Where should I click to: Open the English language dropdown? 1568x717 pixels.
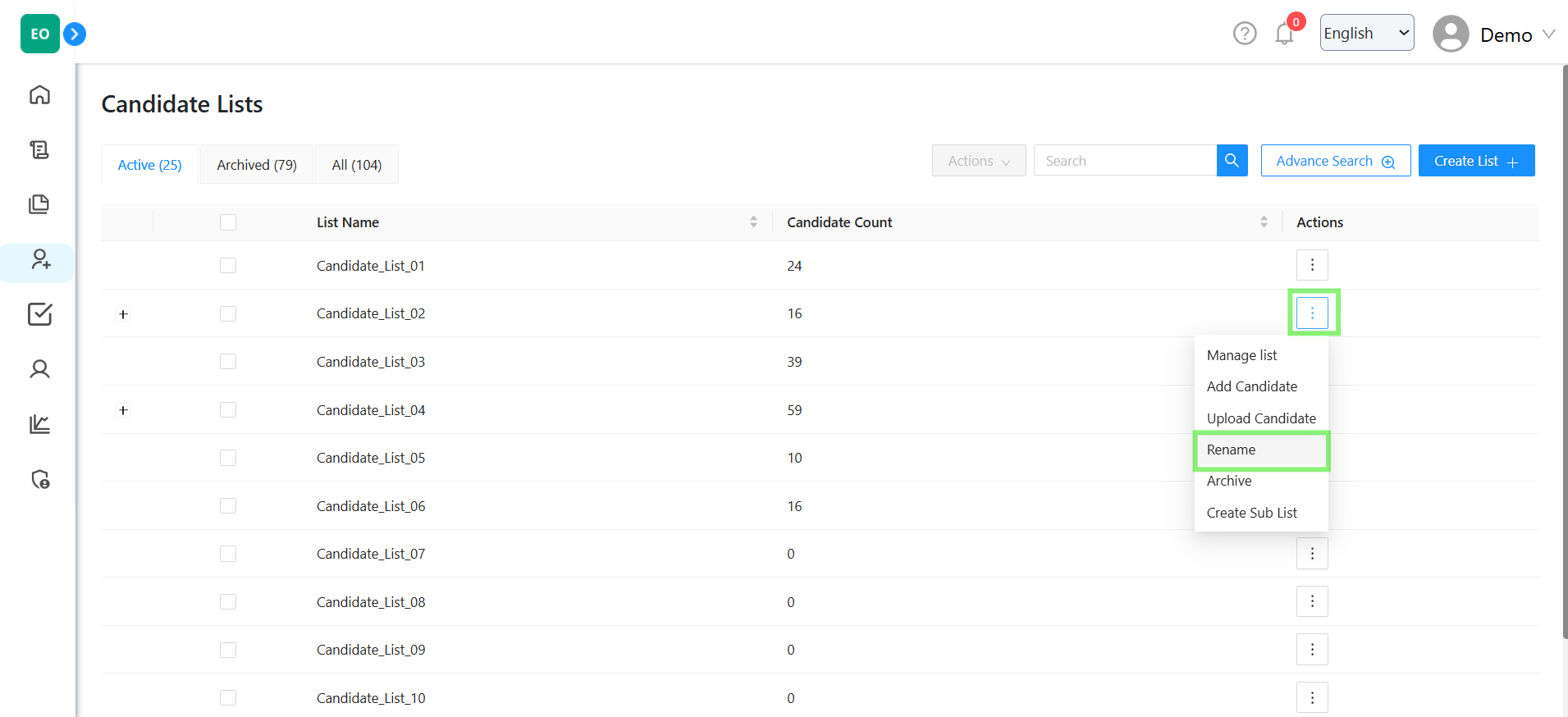tap(1366, 33)
